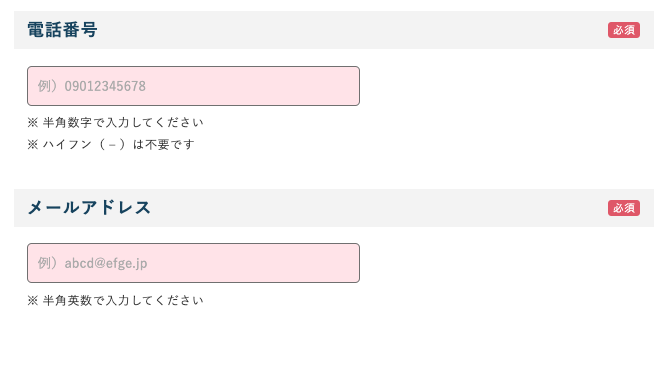Screen dimensions: 671x367
Task: Select the ※ mark before 半角英数
Action: [33, 301]
